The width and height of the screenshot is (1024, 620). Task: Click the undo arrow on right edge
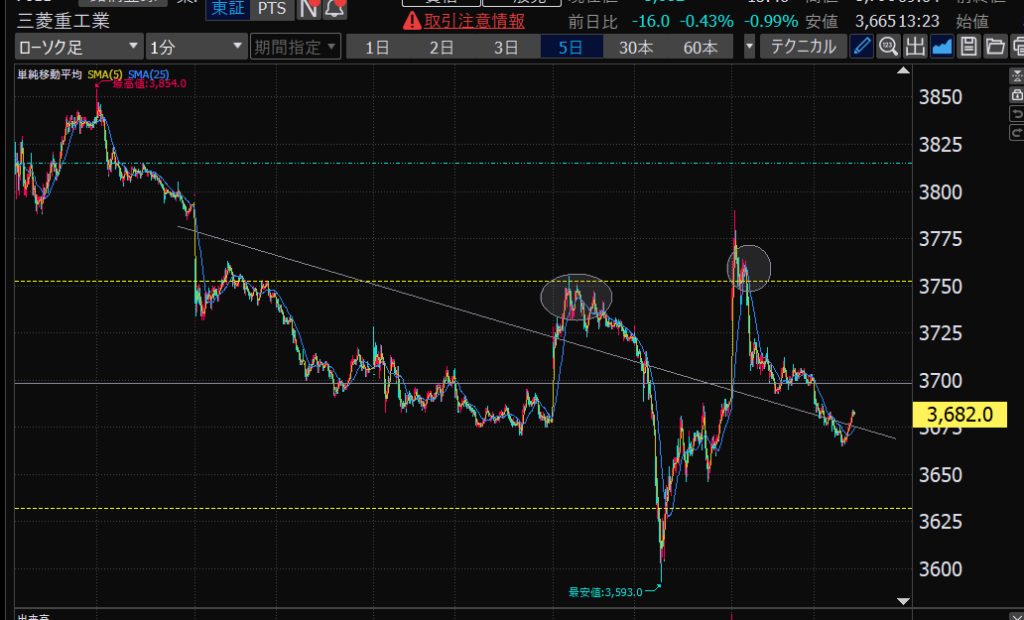point(1017,112)
